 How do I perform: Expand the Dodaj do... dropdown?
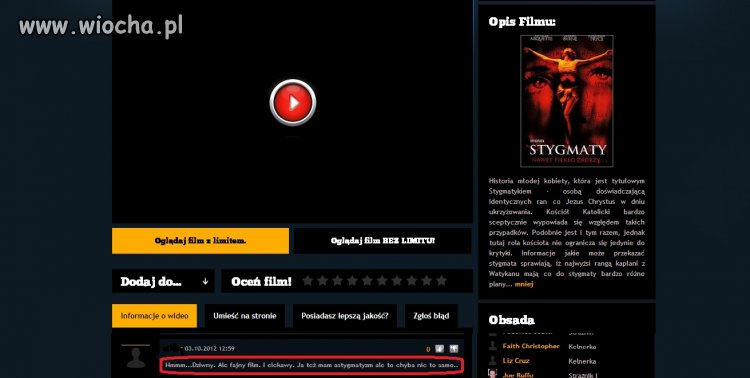coord(163,281)
